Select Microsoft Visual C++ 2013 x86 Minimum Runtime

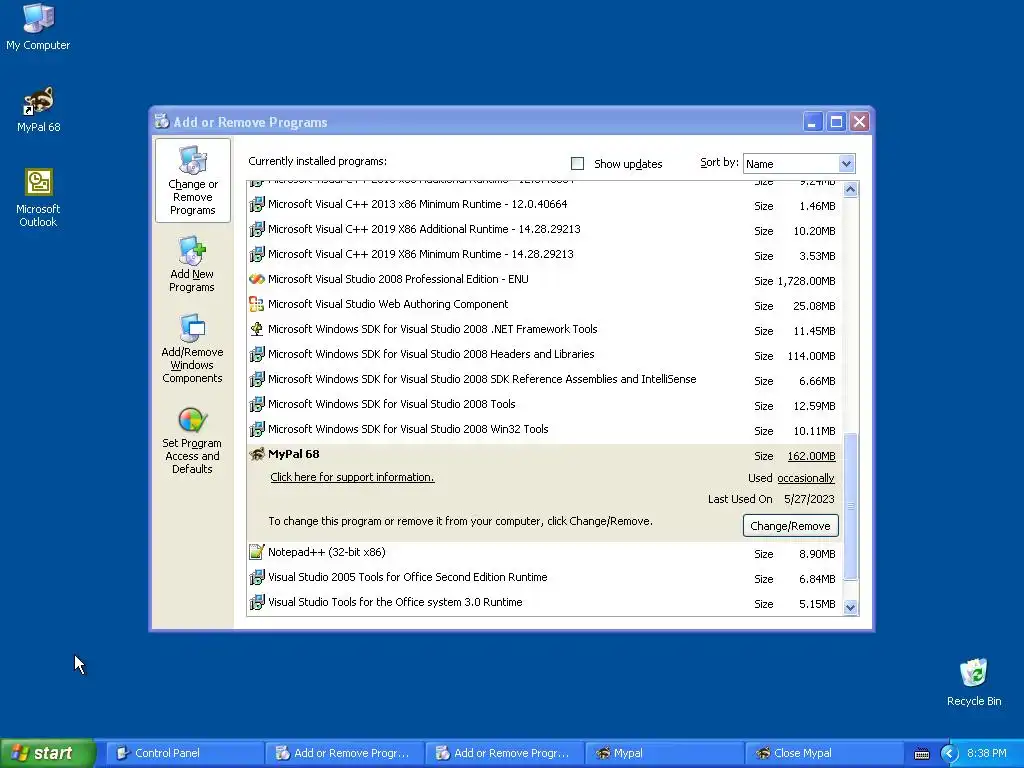(545, 204)
